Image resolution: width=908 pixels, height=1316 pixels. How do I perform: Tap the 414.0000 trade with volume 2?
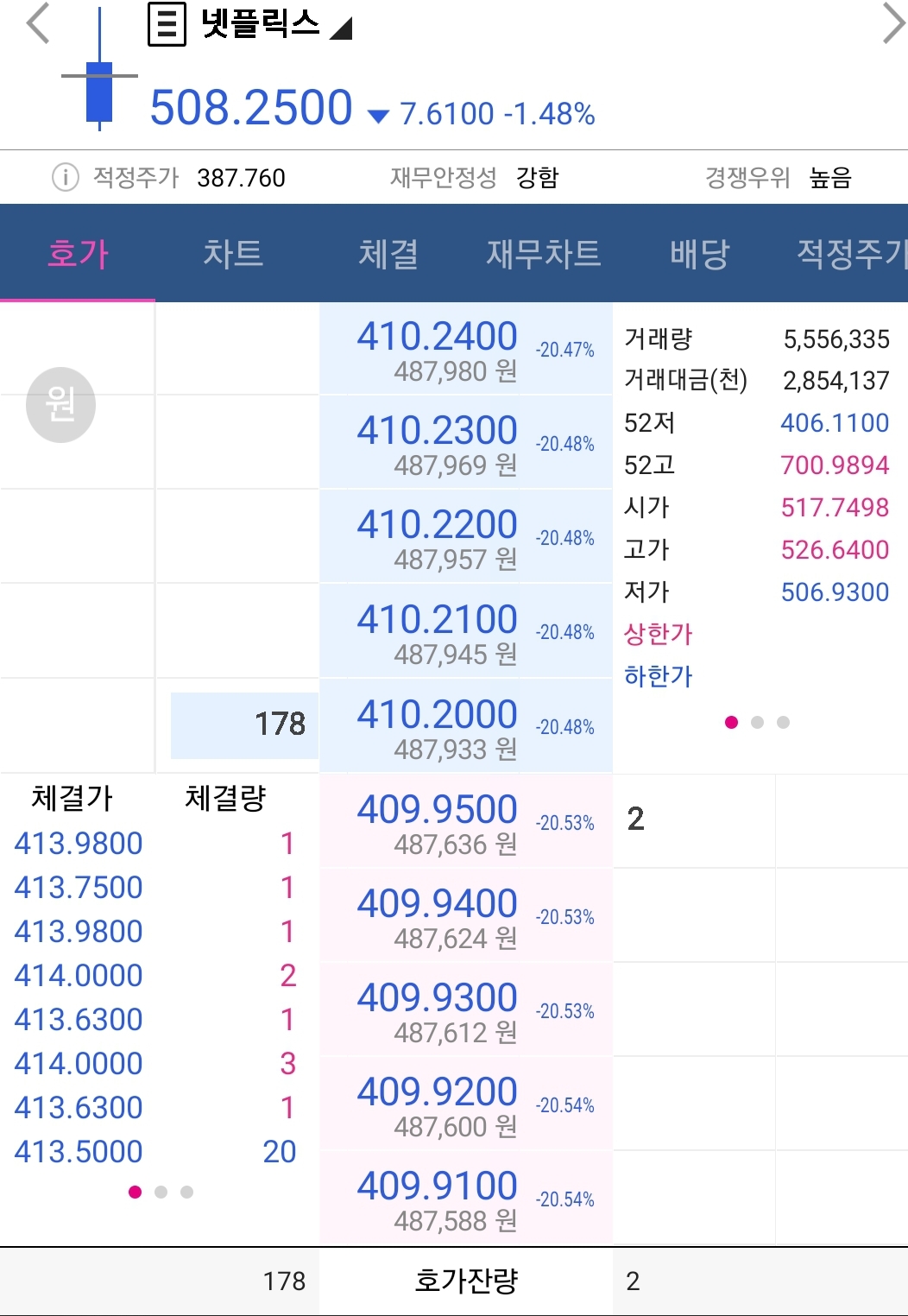pyautogui.click(x=155, y=976)
